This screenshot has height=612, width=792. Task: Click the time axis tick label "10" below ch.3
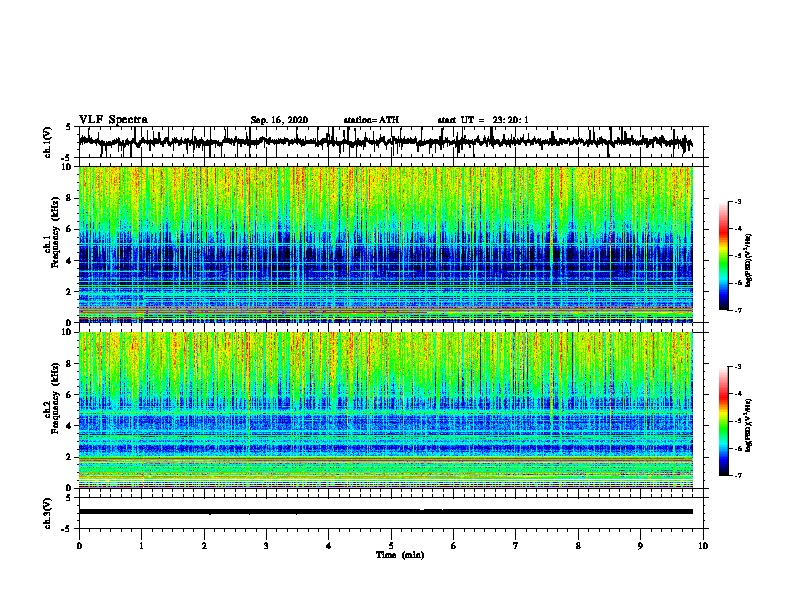[x=703, y=545]
